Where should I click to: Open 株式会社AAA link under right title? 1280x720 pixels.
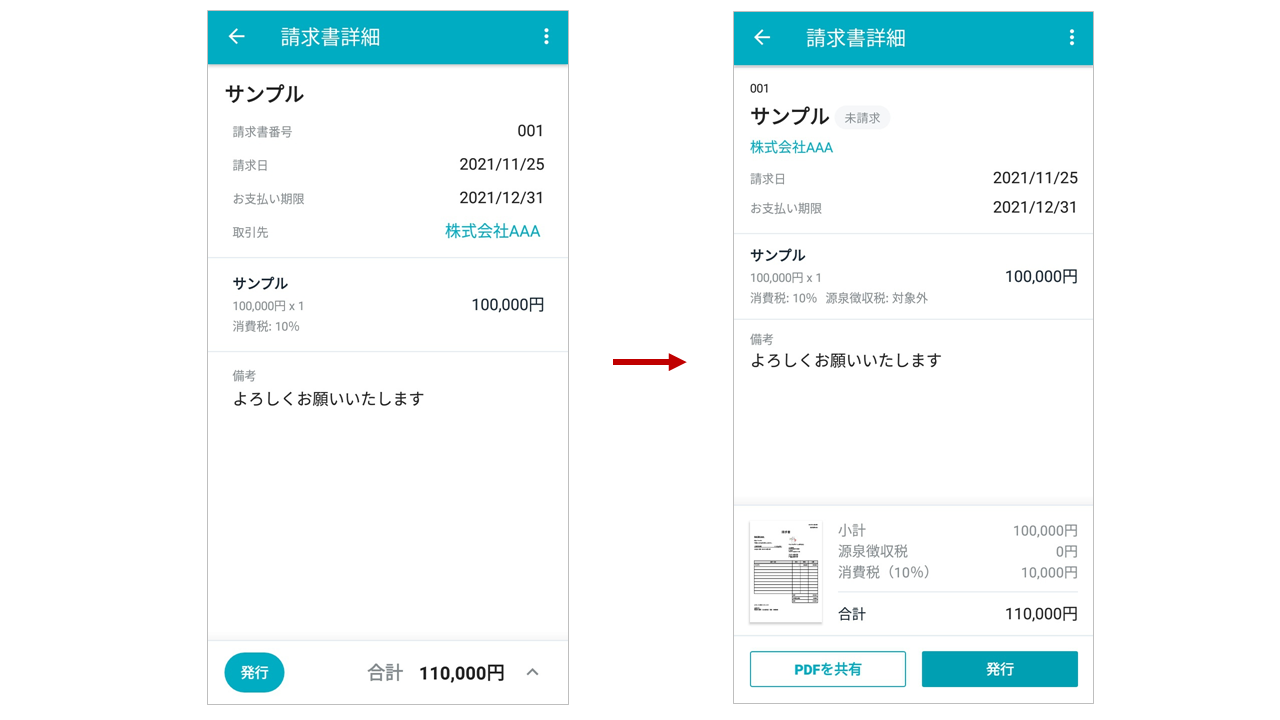[x=791, y=147]
